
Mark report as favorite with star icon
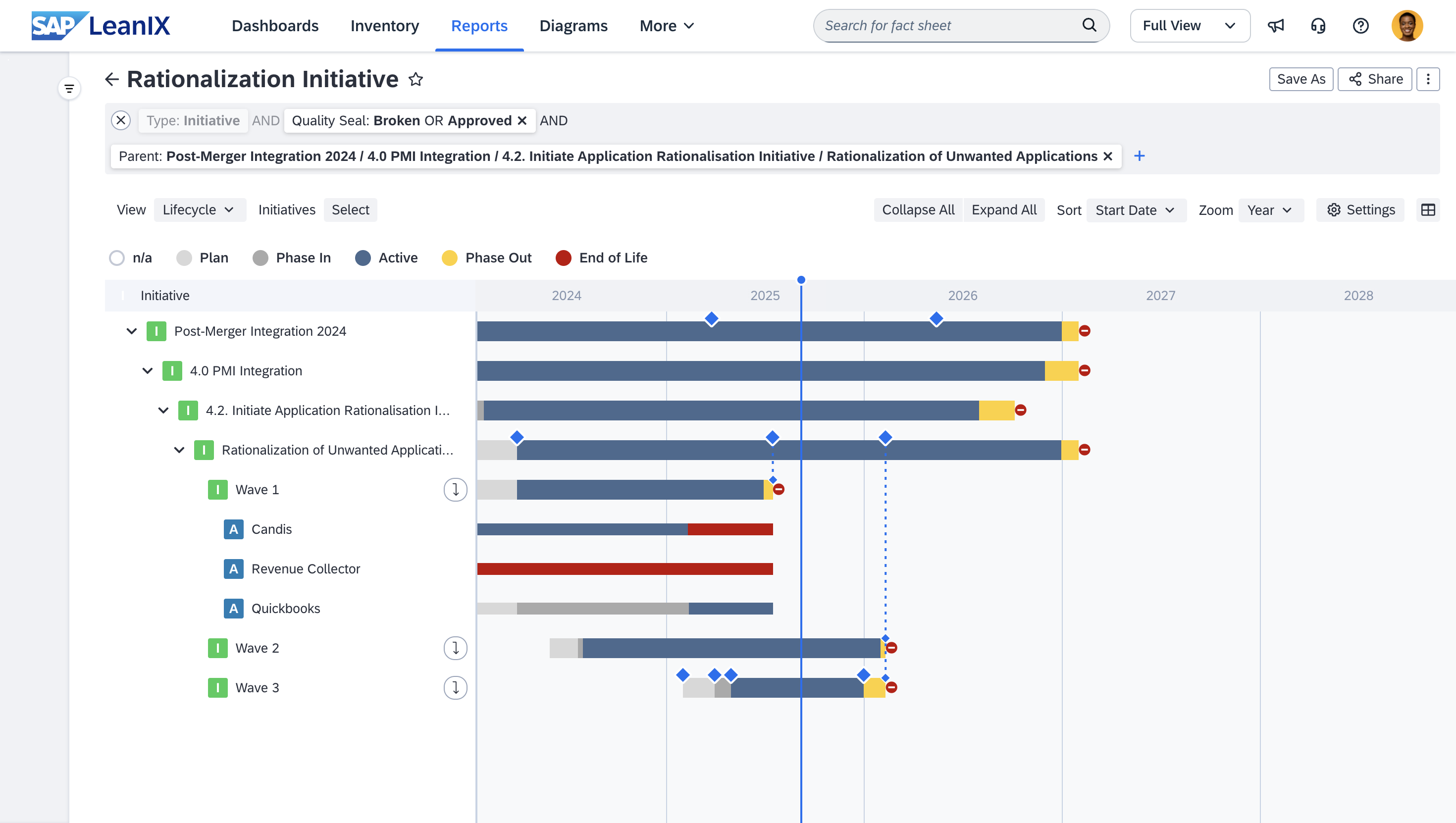click(416, 79)
